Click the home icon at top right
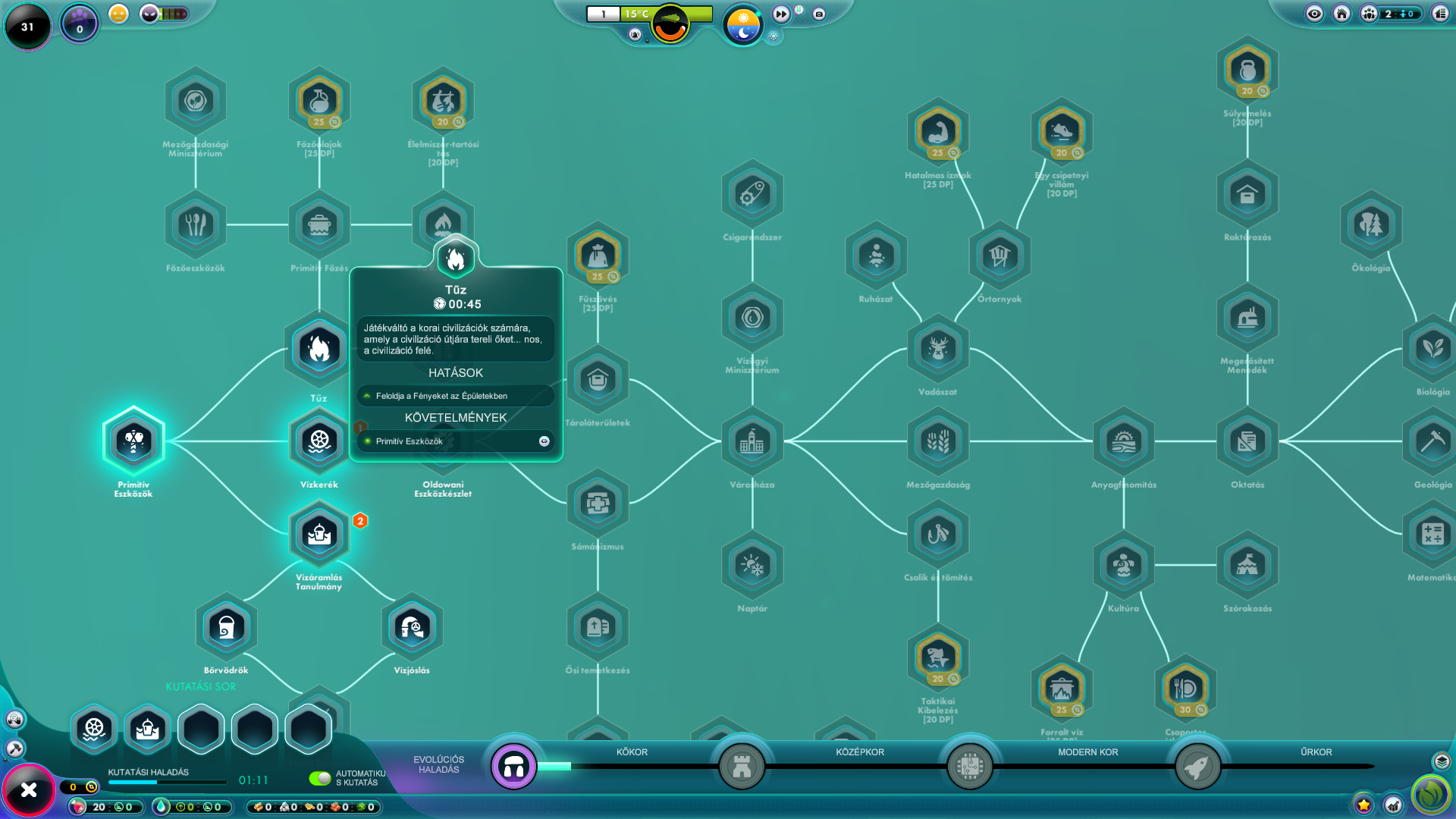Viewport: 1456px width, 819px height. pos(1341,14)
